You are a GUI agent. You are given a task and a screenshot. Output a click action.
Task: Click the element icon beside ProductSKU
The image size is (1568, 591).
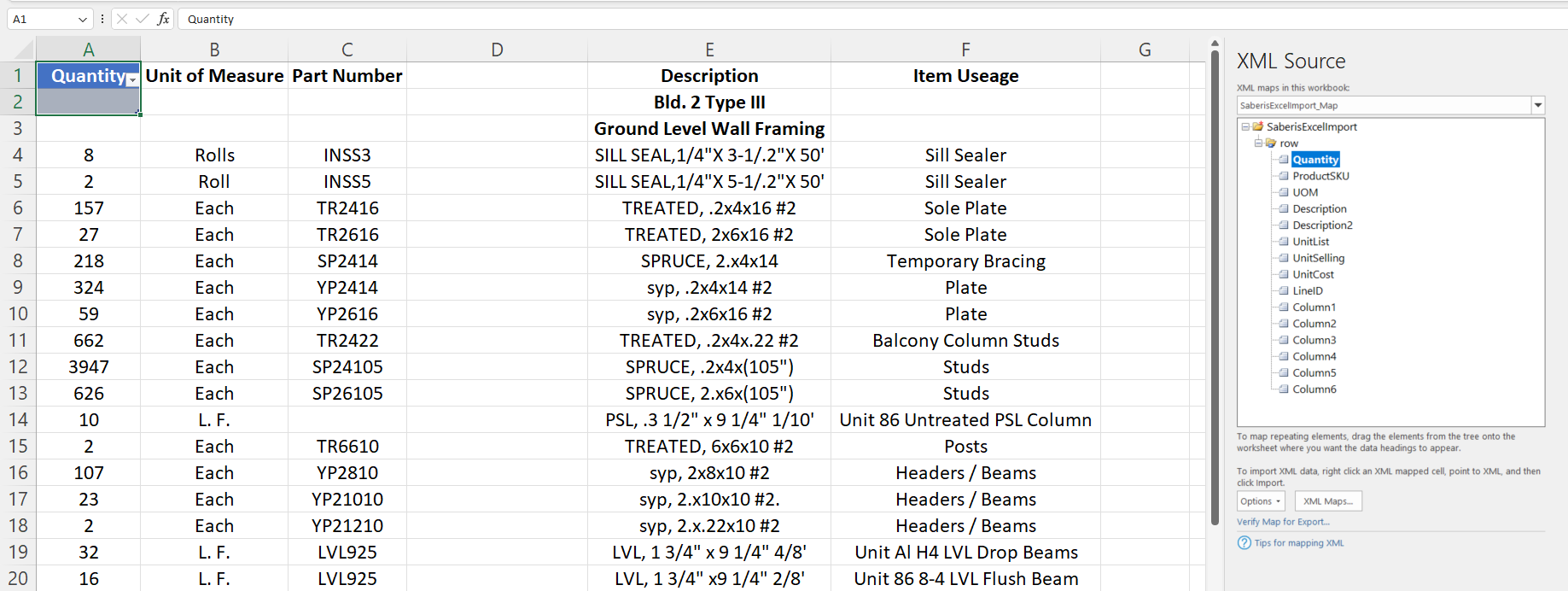point(1283,176)
